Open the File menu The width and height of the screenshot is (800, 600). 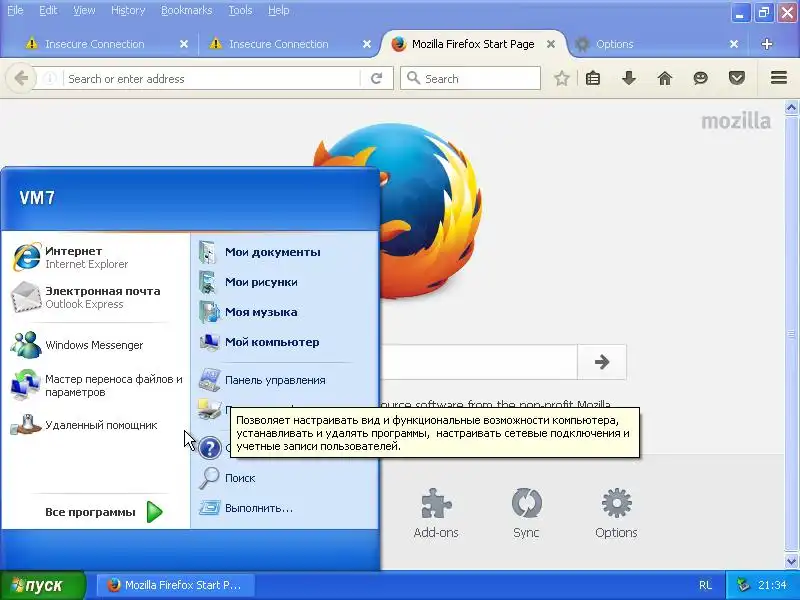pos(15,10)
